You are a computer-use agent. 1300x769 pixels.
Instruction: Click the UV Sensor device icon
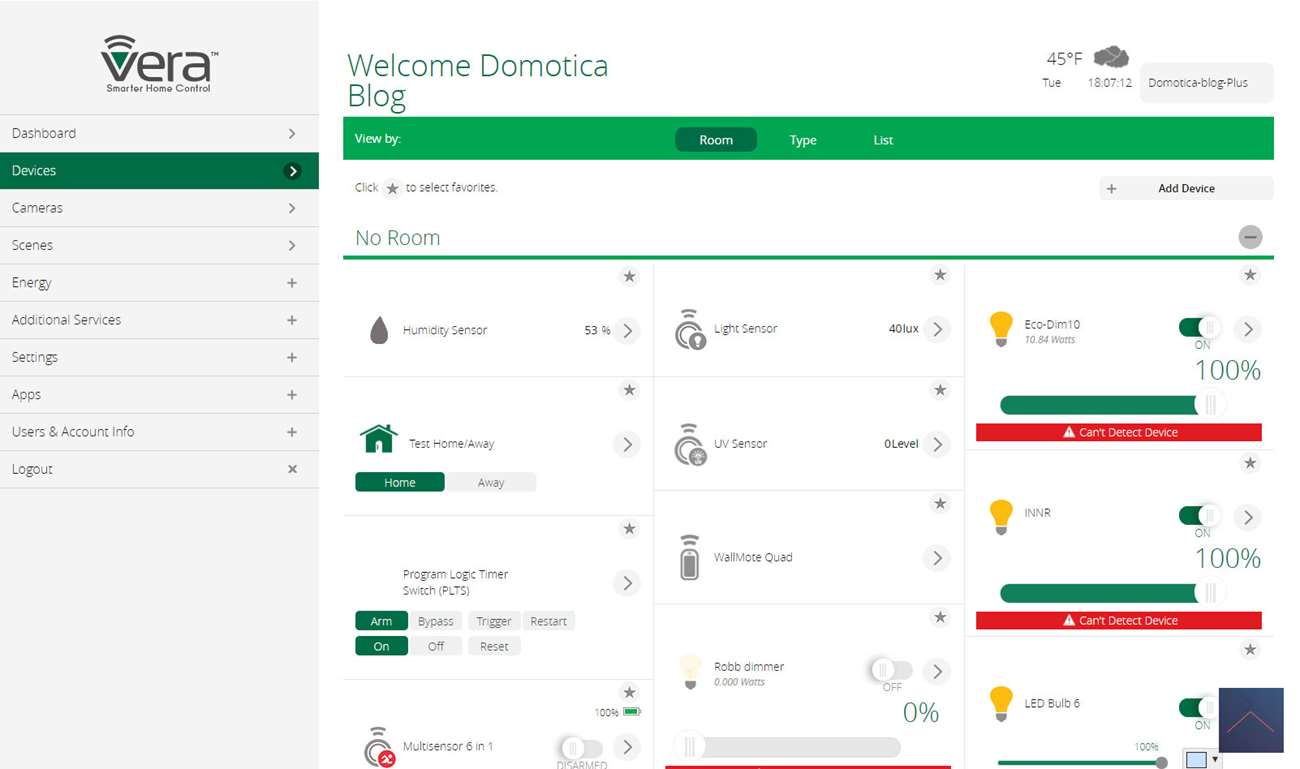click(689, 444)
